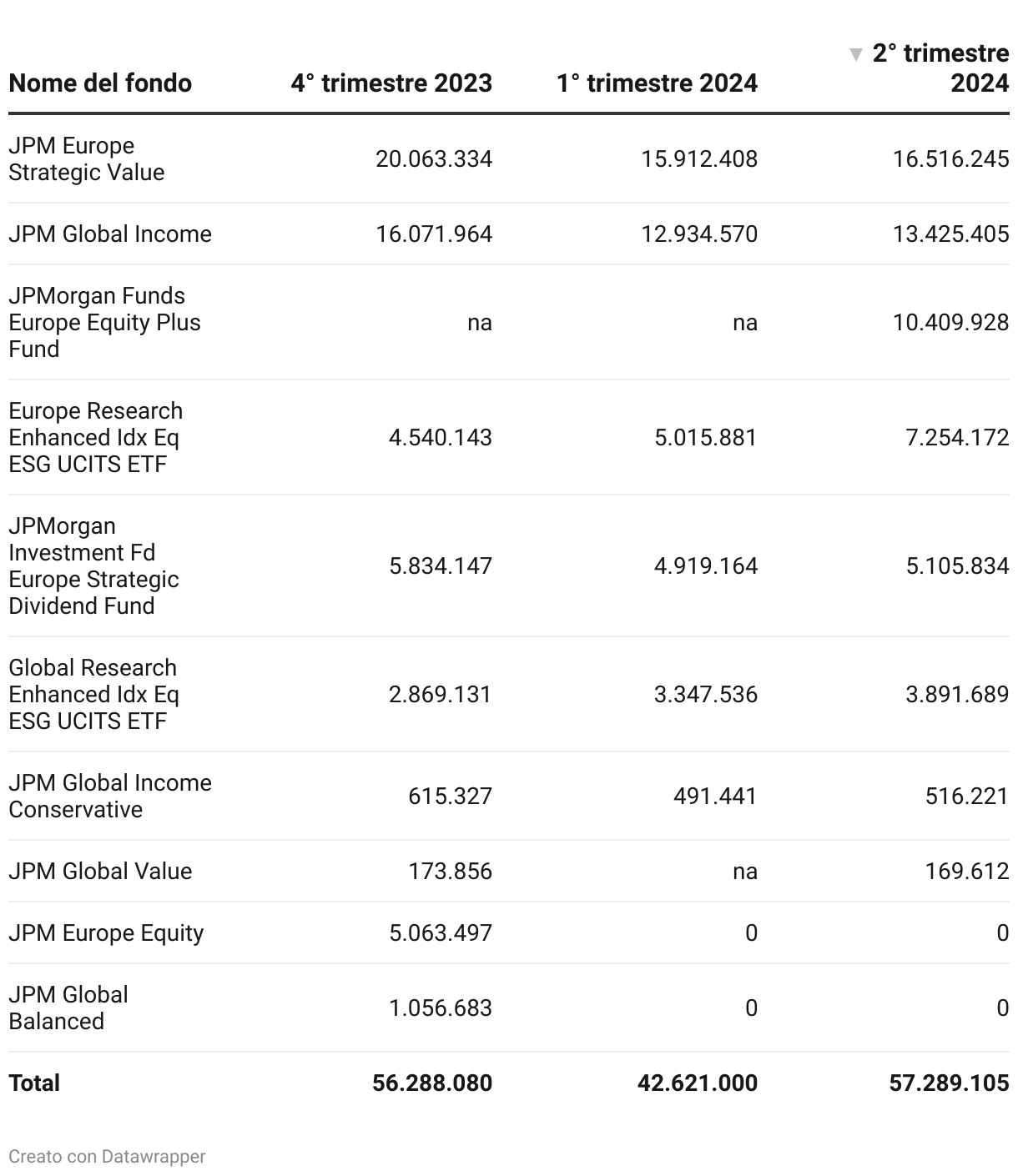The image size is (1018, 1176).
Task: Select the 10.409.928 cell for Europe Equity Plus
Action: pyautogui.click(x=951, y=322)
